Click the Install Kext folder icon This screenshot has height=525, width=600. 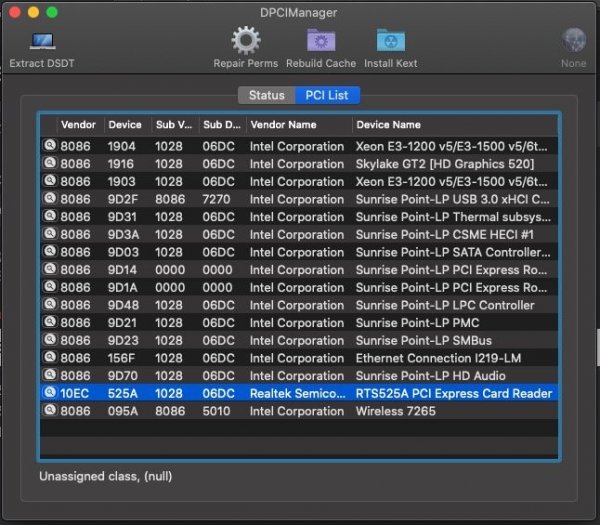[390, 42]
